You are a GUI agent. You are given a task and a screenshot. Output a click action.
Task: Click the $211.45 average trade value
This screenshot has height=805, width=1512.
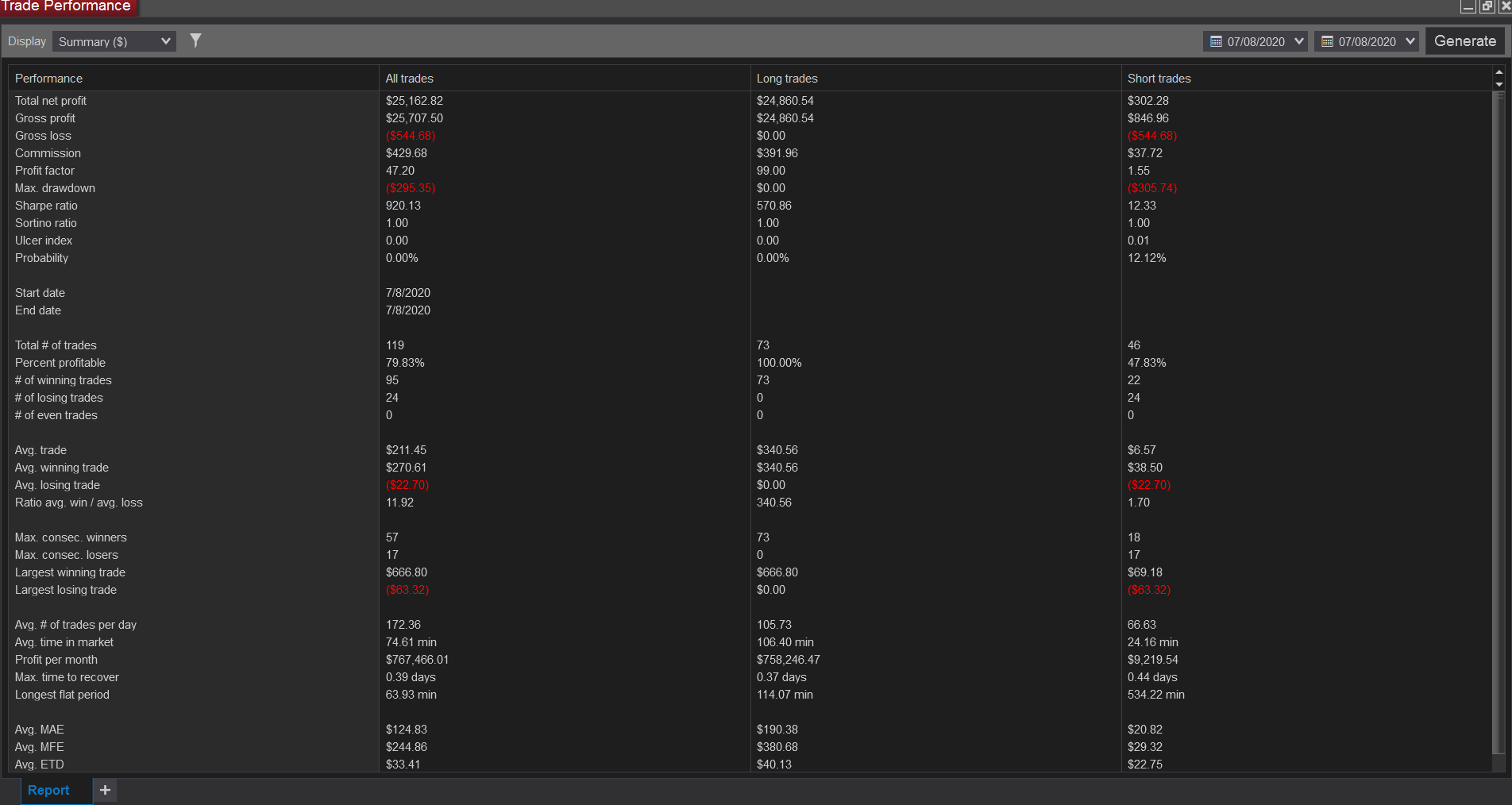coord(406,450)
